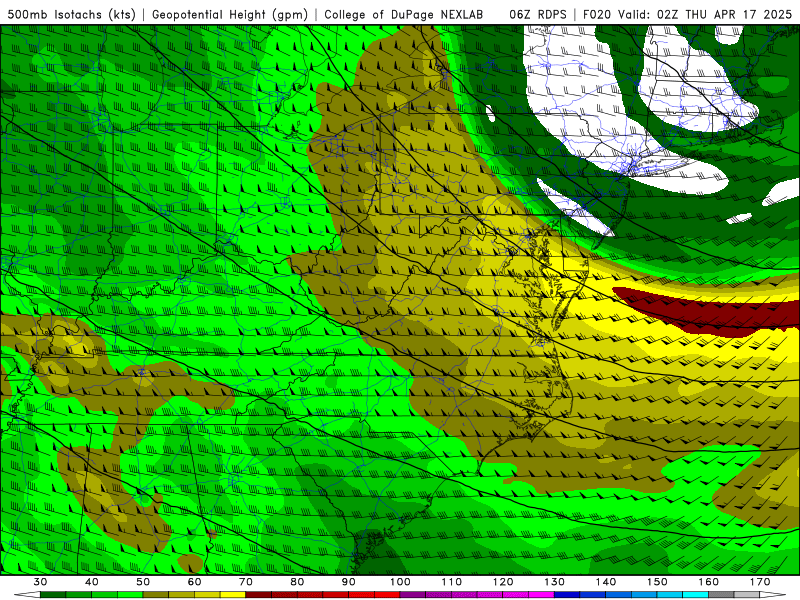Click the legend value 30
Screen dimensions: 800x600
[40, 582]
